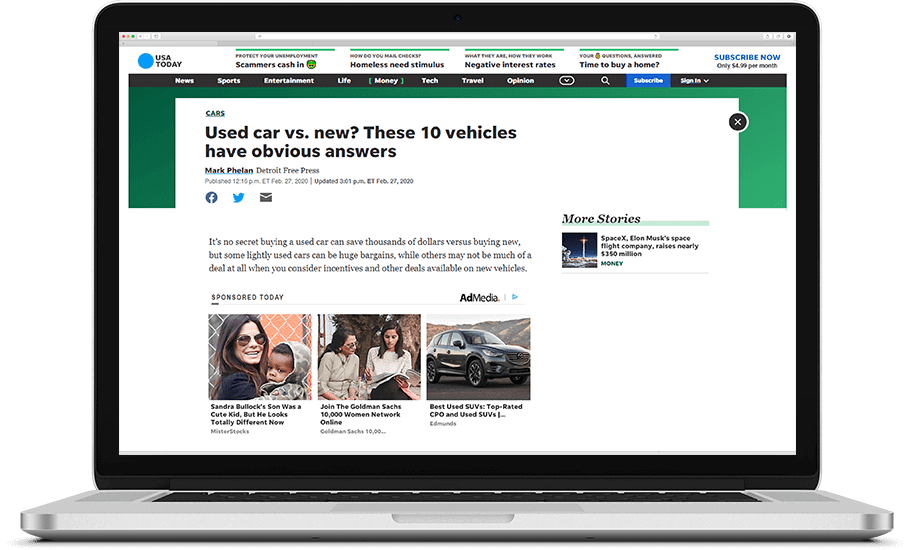Open the News menu
This screenshot has height=550, width=910.
pyautogui.click(x=185, y=81)
